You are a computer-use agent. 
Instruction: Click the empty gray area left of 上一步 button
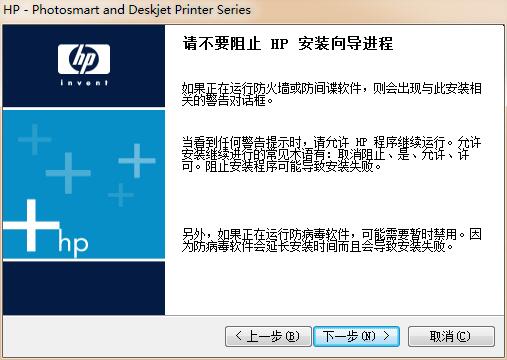[113, 336]
